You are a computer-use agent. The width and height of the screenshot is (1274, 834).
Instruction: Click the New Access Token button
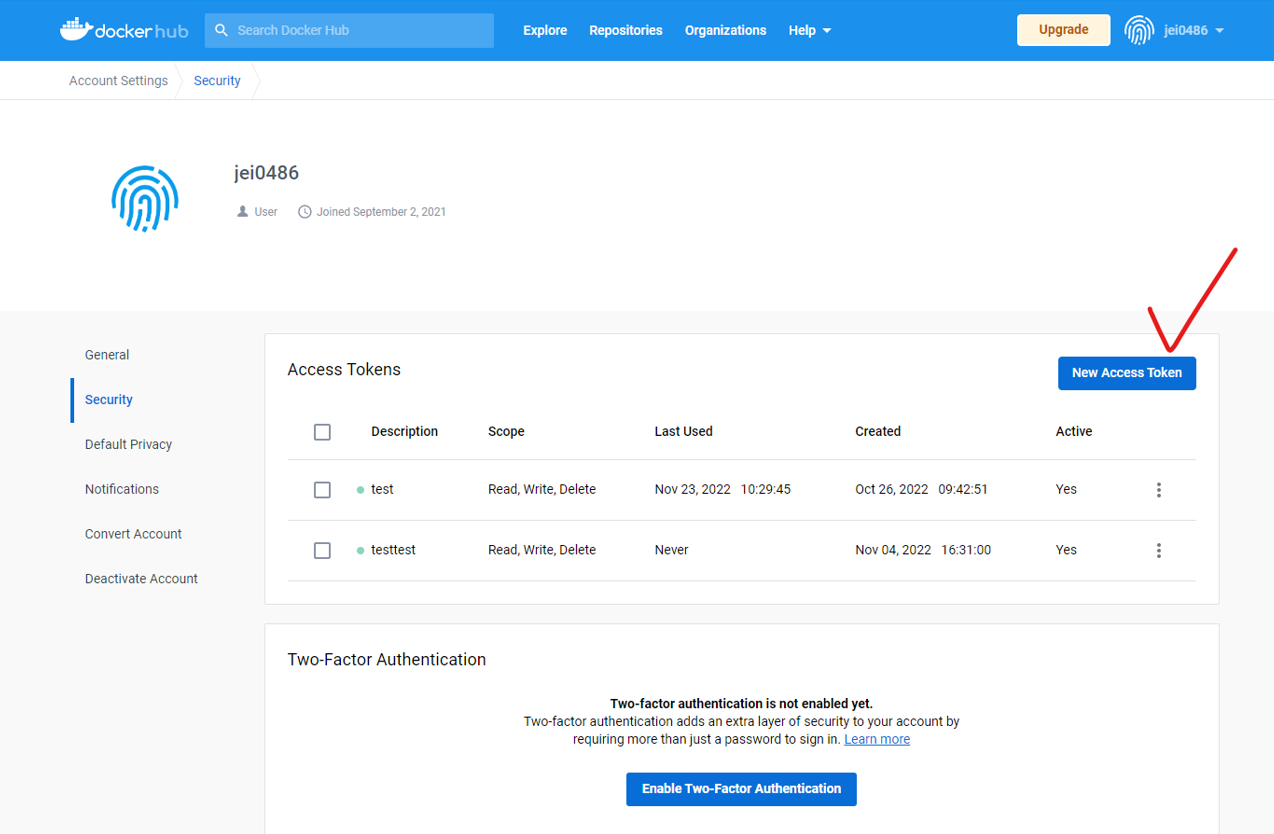[x=1127, y=373]
